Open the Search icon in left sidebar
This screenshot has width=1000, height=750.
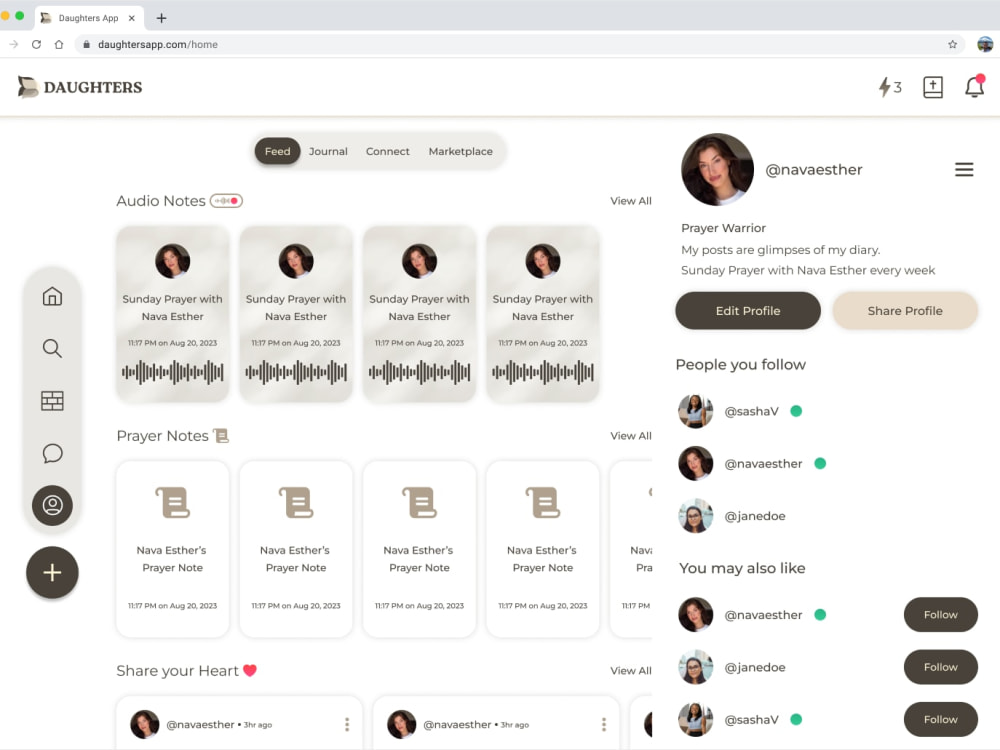(x=52, y=348)
